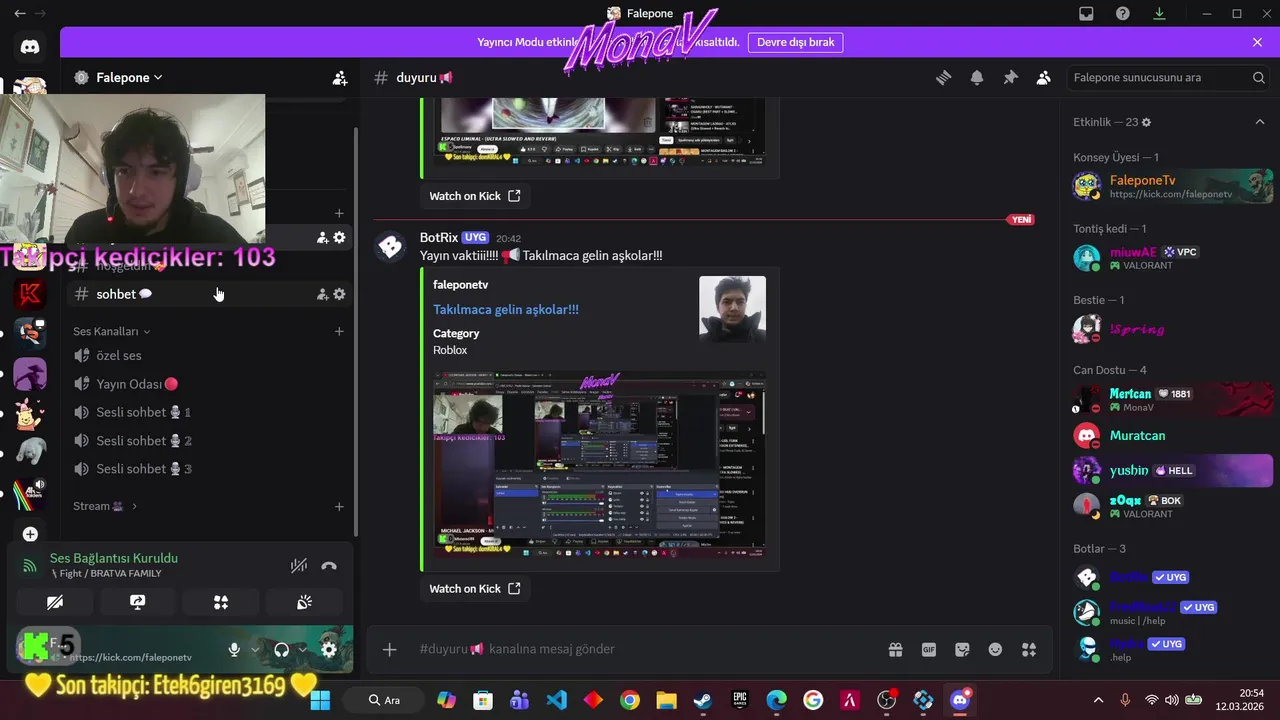Click the add a server plus button
This screenshot has height=720, width=1280.
coord(30,534)
